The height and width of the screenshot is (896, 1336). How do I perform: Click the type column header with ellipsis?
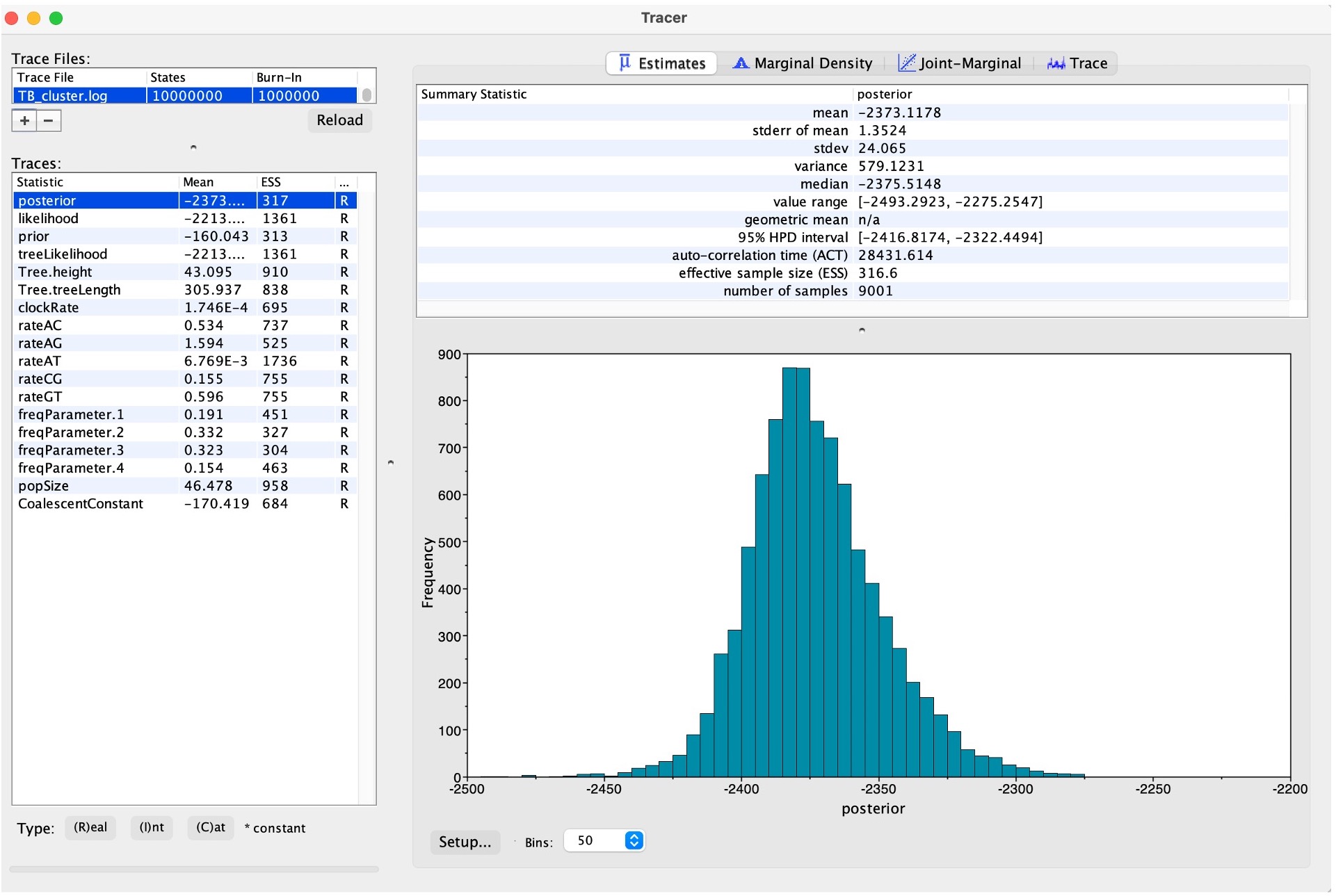tap(345, 182)
